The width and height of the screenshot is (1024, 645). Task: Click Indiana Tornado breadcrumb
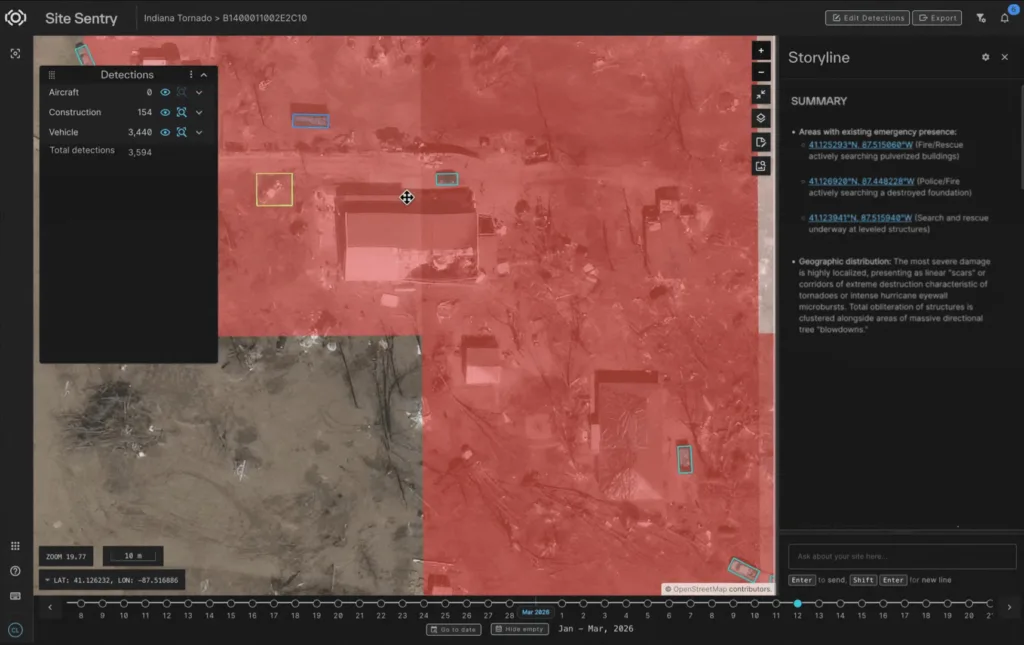click(x=178, y=18)
